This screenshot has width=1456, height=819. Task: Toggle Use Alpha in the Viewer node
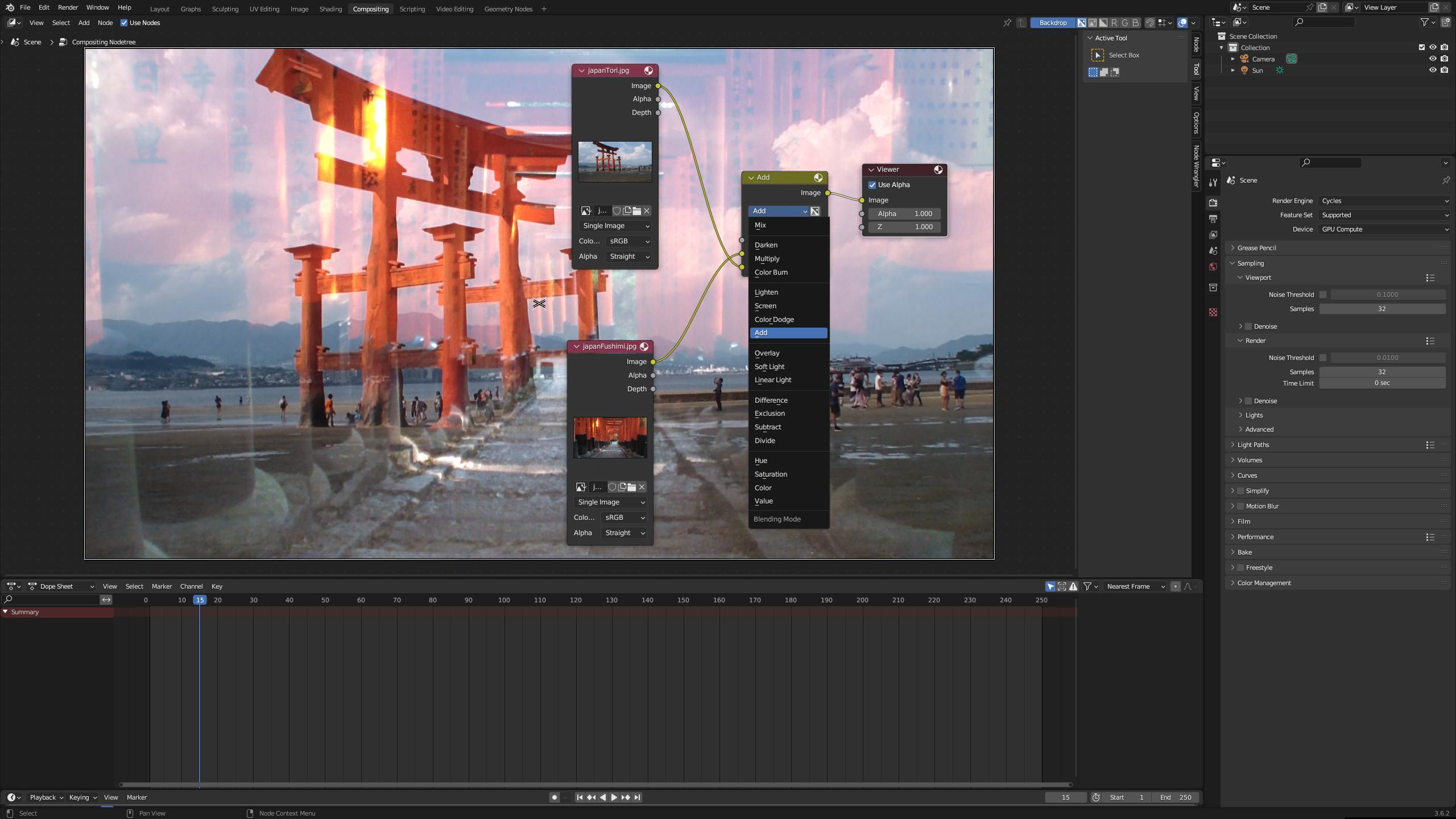(x=872, y=185)
